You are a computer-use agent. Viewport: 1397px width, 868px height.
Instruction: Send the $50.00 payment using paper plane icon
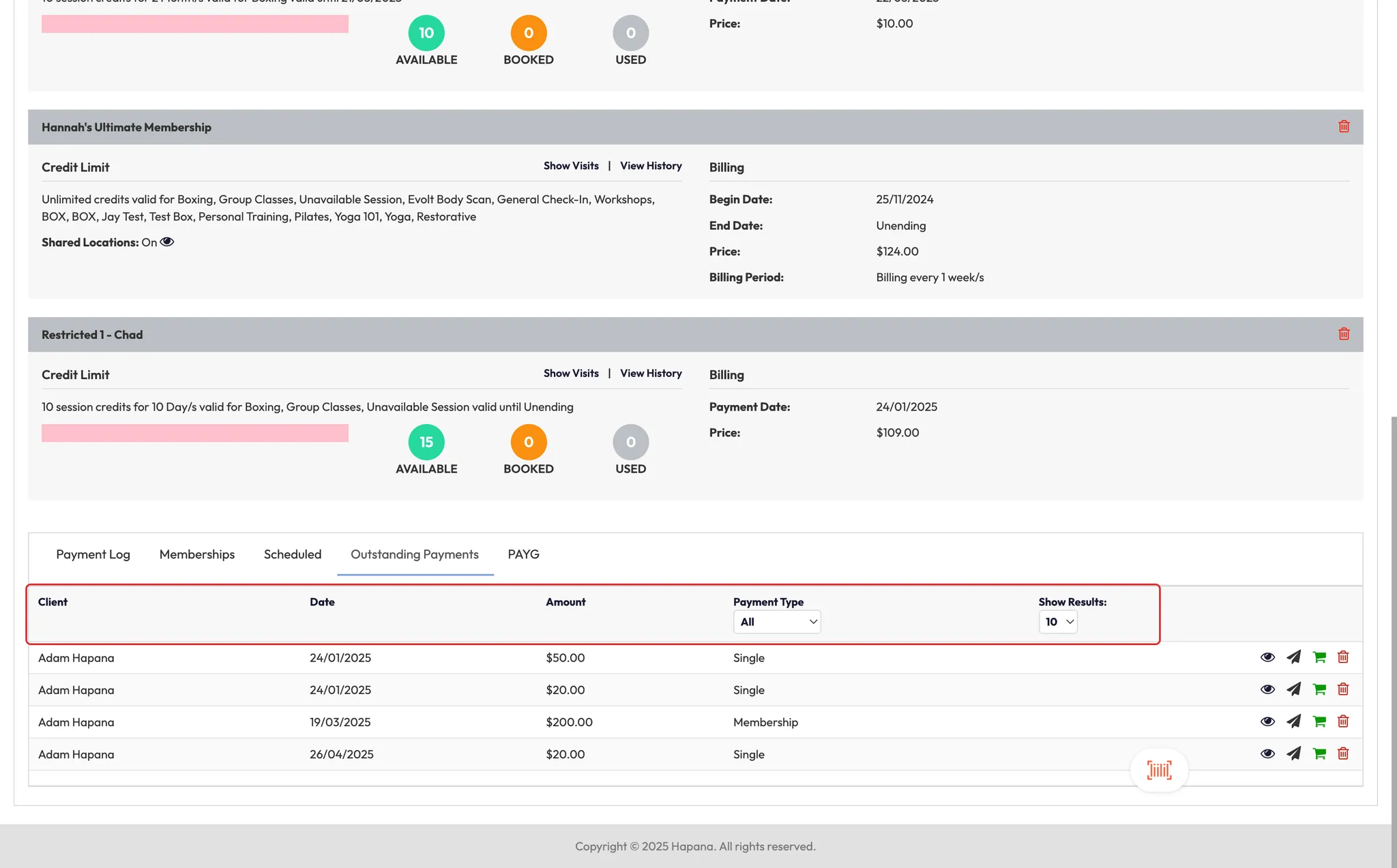pos(1293,657)
